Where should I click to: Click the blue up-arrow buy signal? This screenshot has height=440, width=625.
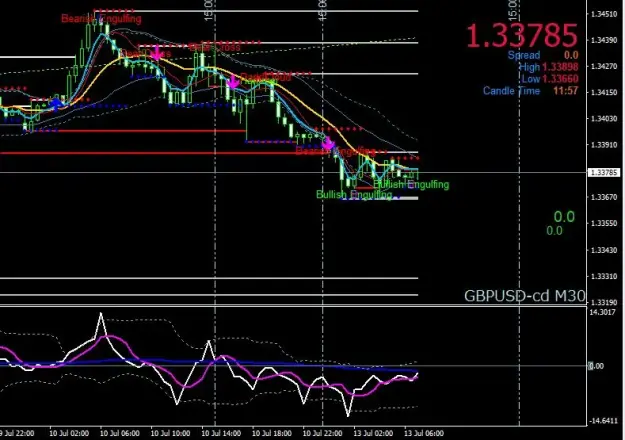point(57,104)
